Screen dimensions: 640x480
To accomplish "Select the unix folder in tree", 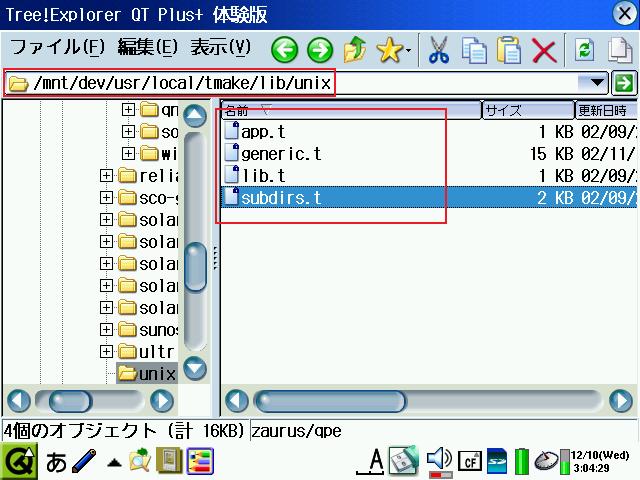I will point(147,373).
